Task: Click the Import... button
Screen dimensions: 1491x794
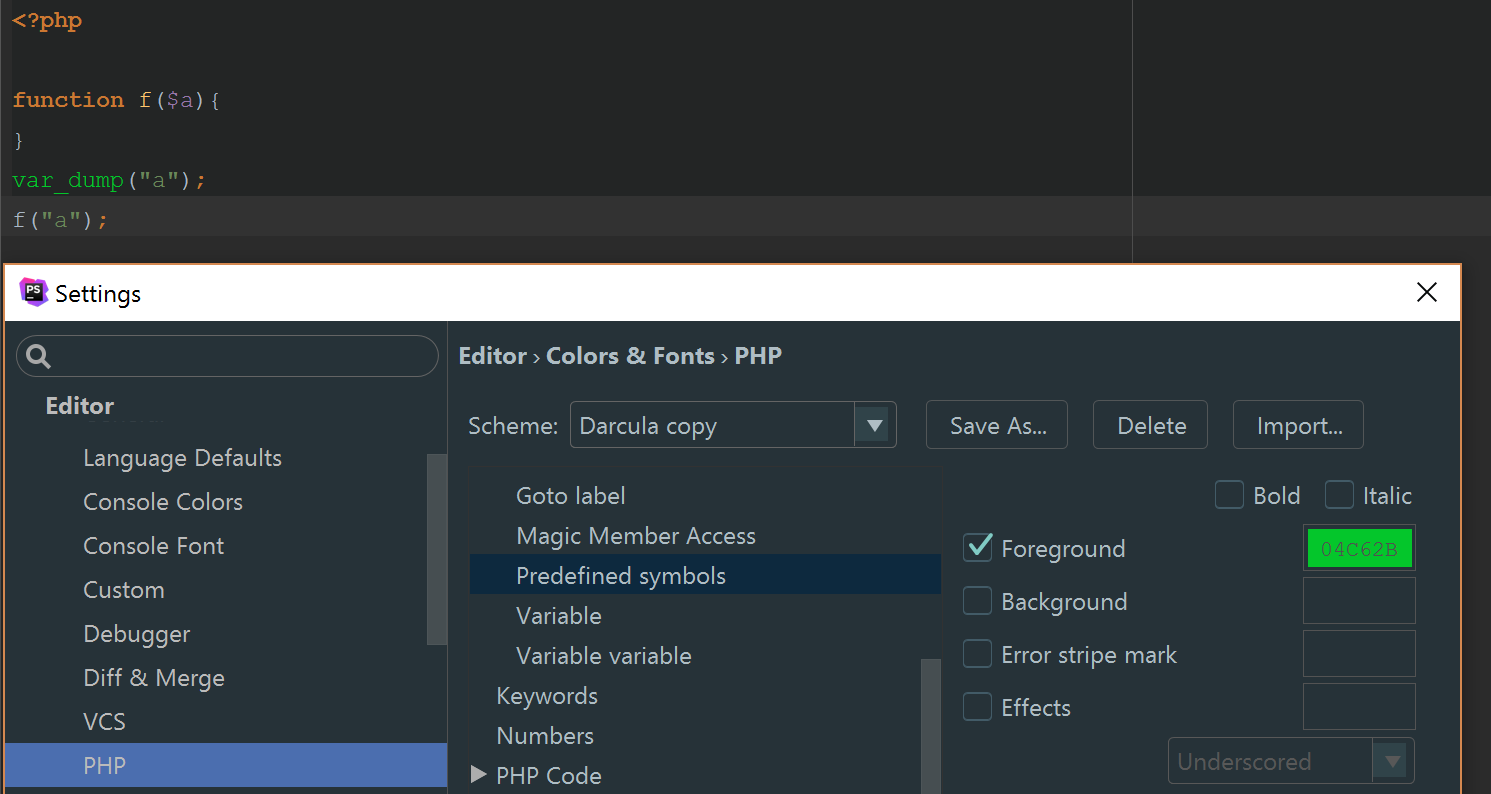Action: 1298,425
